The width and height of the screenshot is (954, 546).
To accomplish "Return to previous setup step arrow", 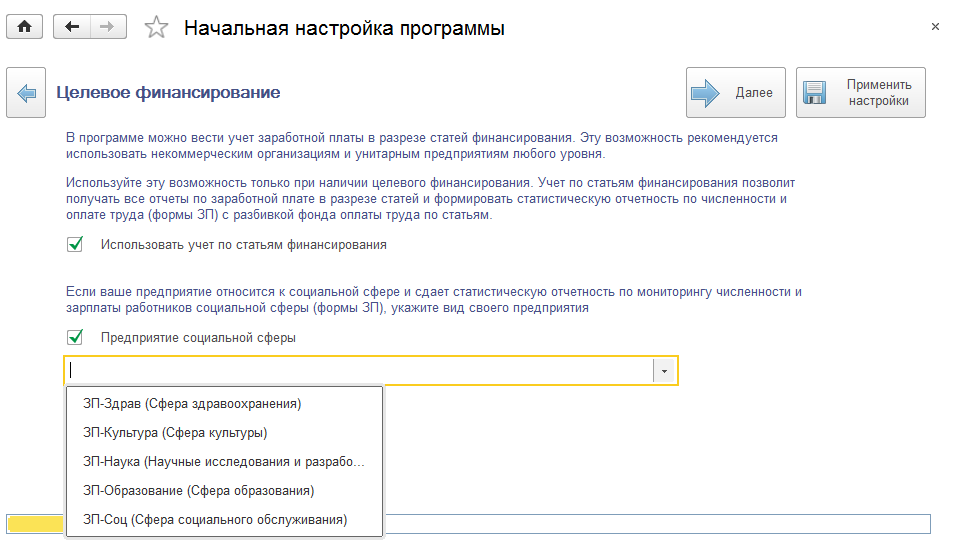I will [26, 93].
